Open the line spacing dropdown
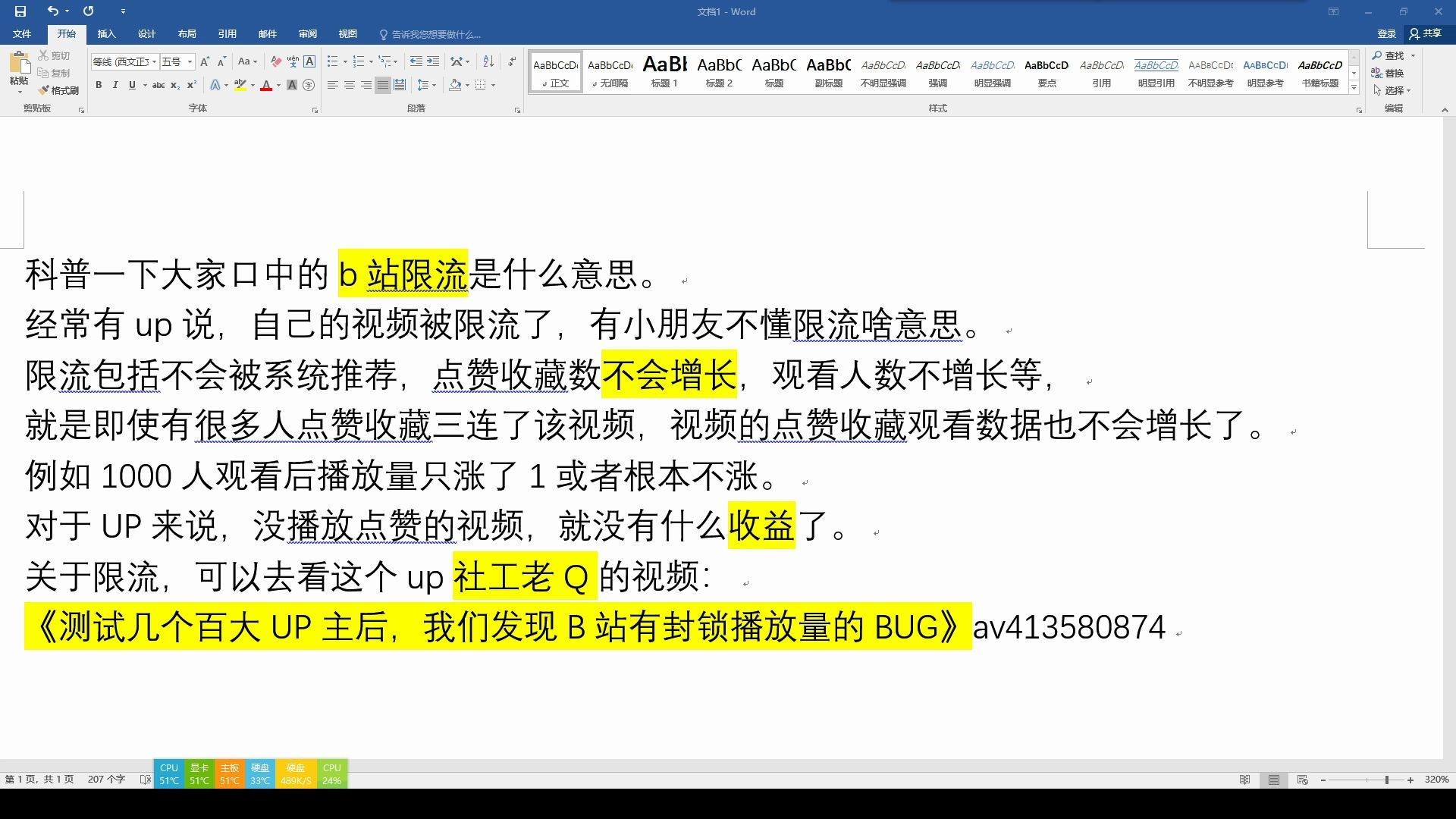 (427, 85)
